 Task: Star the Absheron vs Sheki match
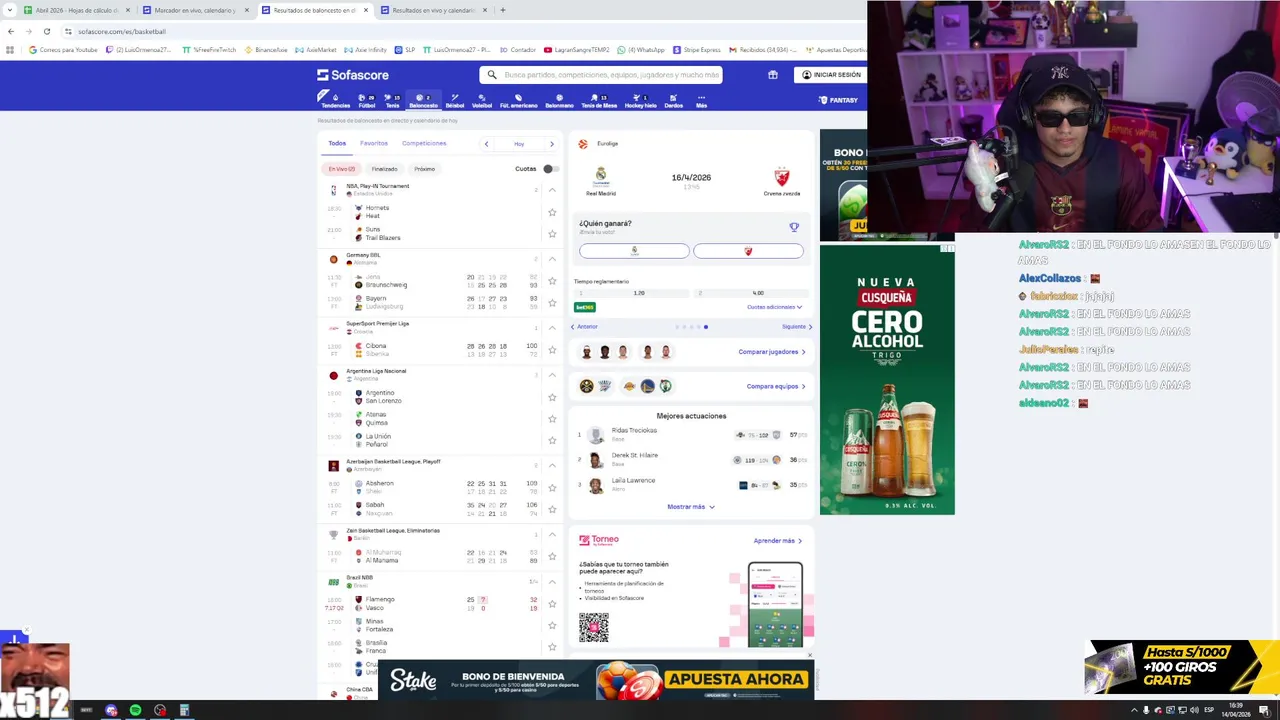[x=552, y=488]
